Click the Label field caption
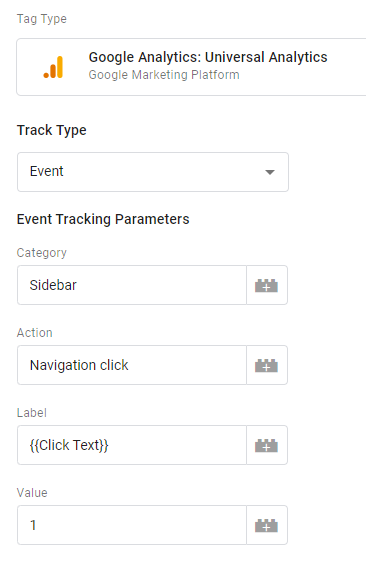This screenshot has height=562, width=366. pos(32,413)
